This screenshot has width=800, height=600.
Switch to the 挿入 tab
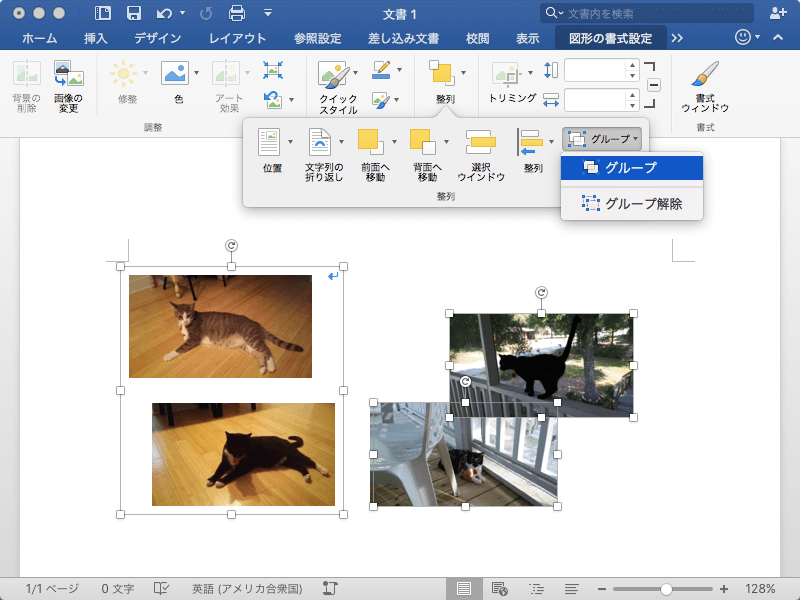95,38
